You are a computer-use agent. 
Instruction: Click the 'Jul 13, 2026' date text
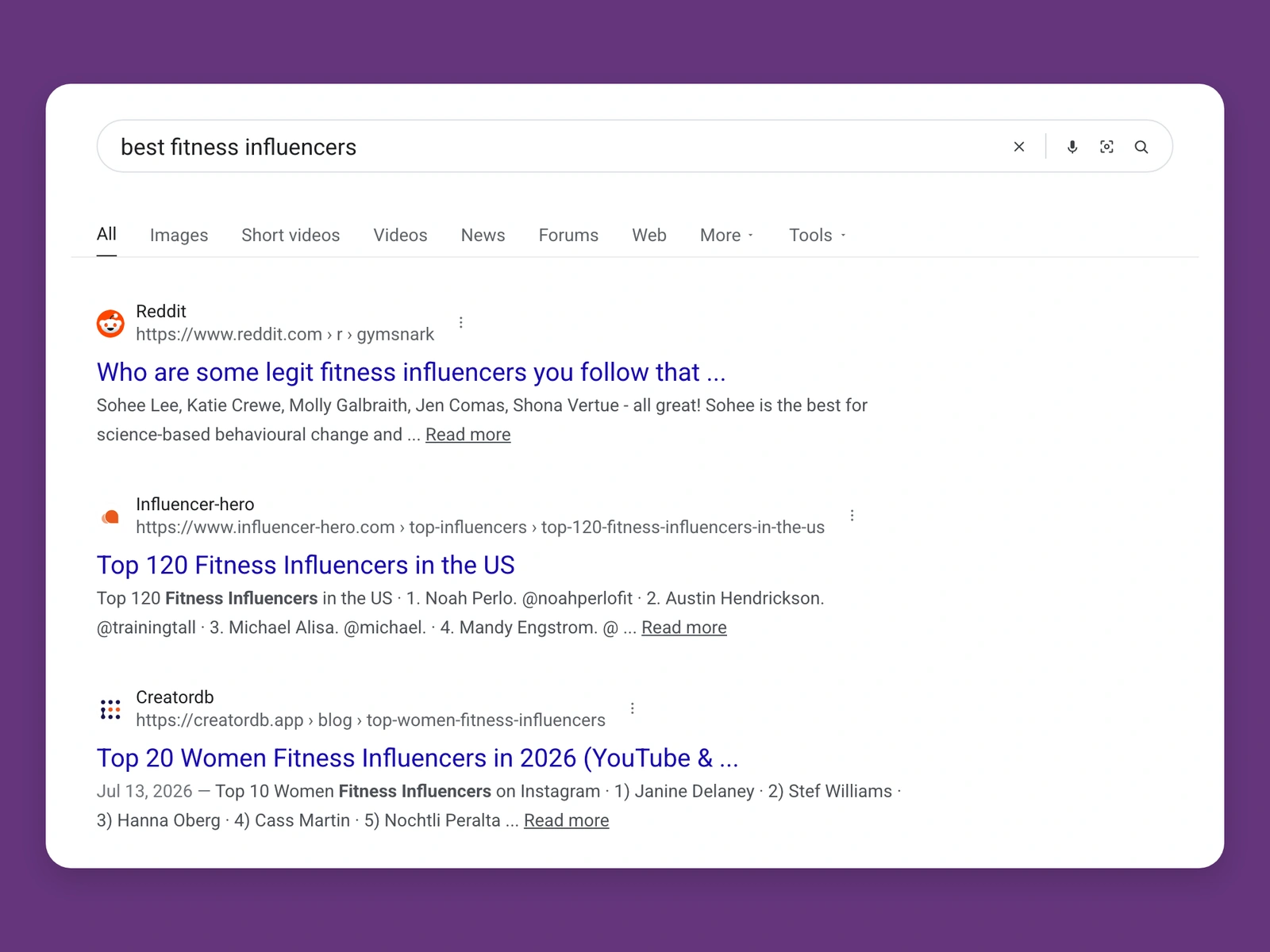(144, 791)
